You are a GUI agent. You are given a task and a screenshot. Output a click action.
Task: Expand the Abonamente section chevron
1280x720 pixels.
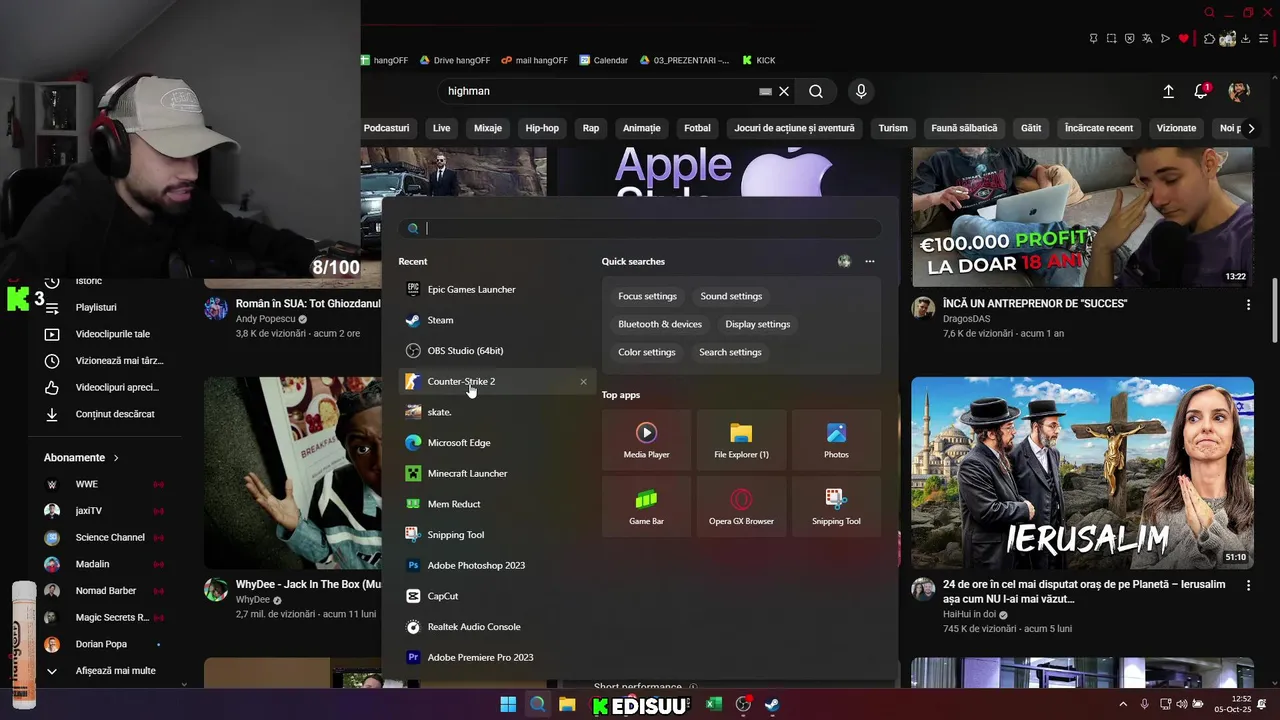coord(116,458)
